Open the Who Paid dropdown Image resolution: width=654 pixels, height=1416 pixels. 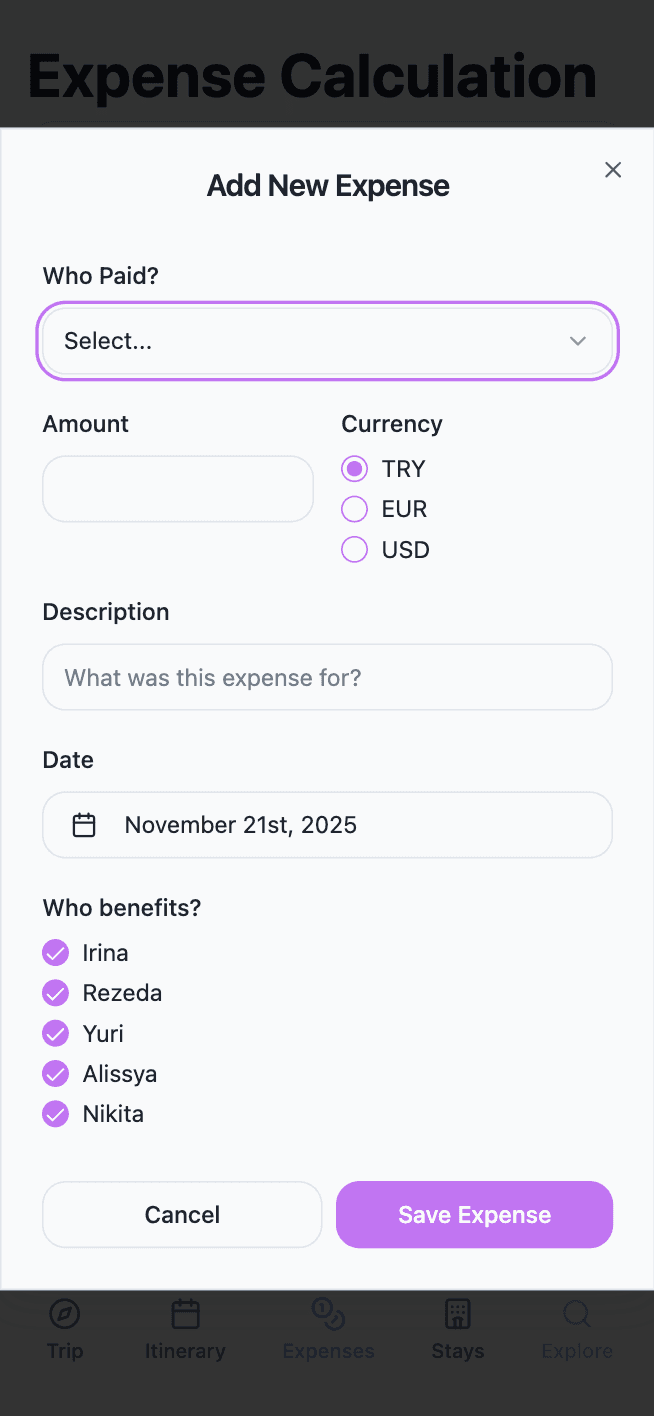click(x=327, y=341)
